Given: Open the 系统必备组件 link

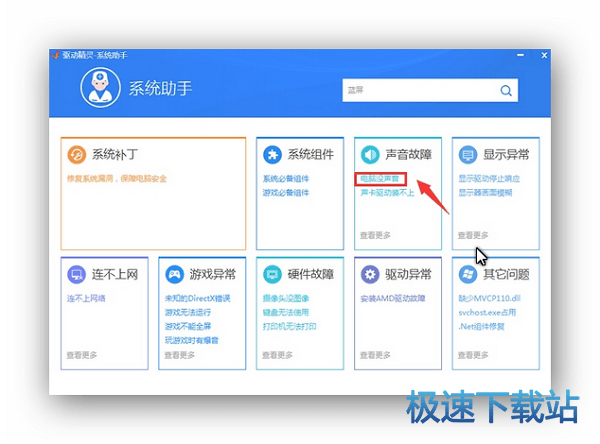Looking at the screenshot, I should 285,179.
